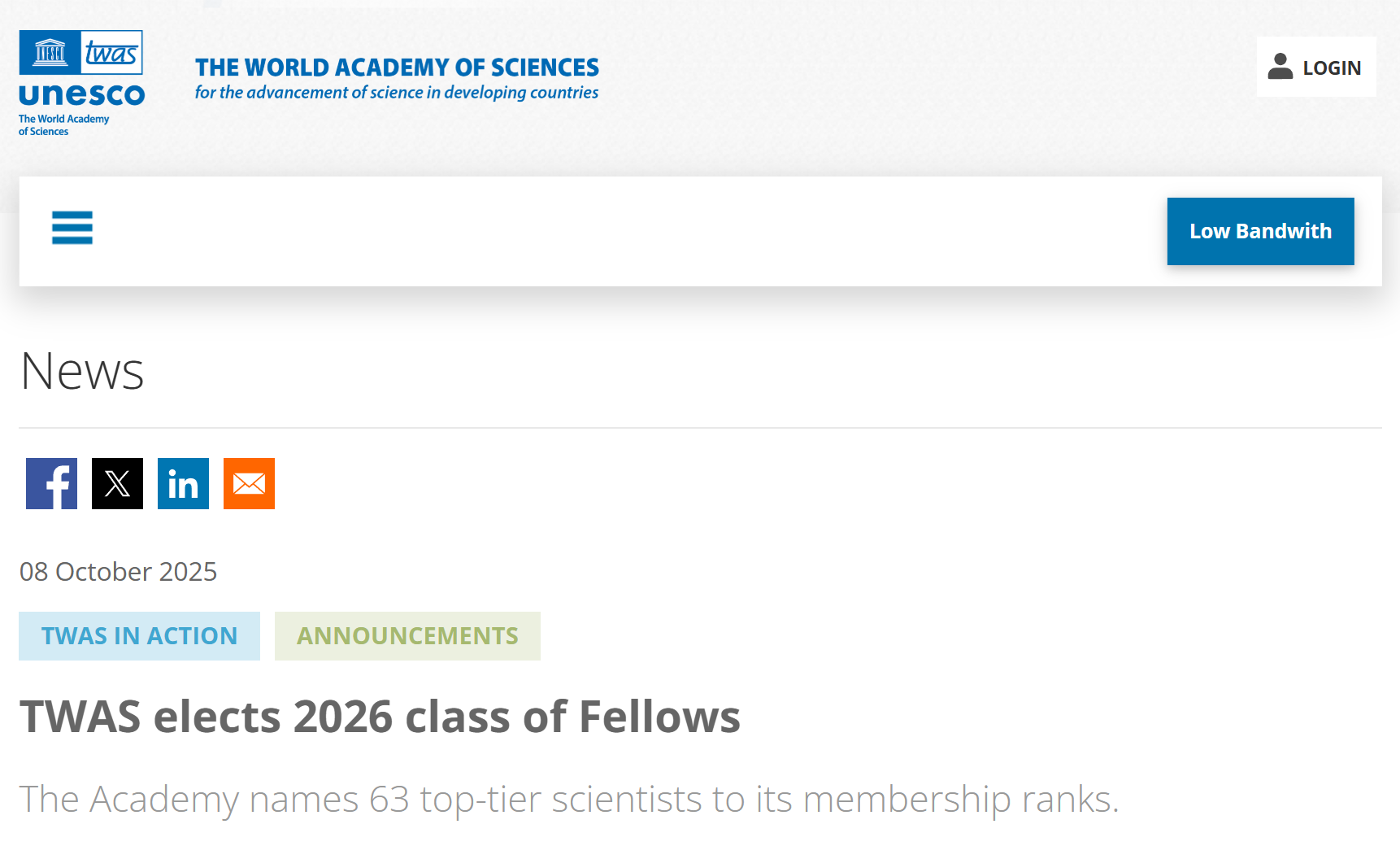Click the twas logo box
This screenshot has width=1400, height=859.
[112, 53]
